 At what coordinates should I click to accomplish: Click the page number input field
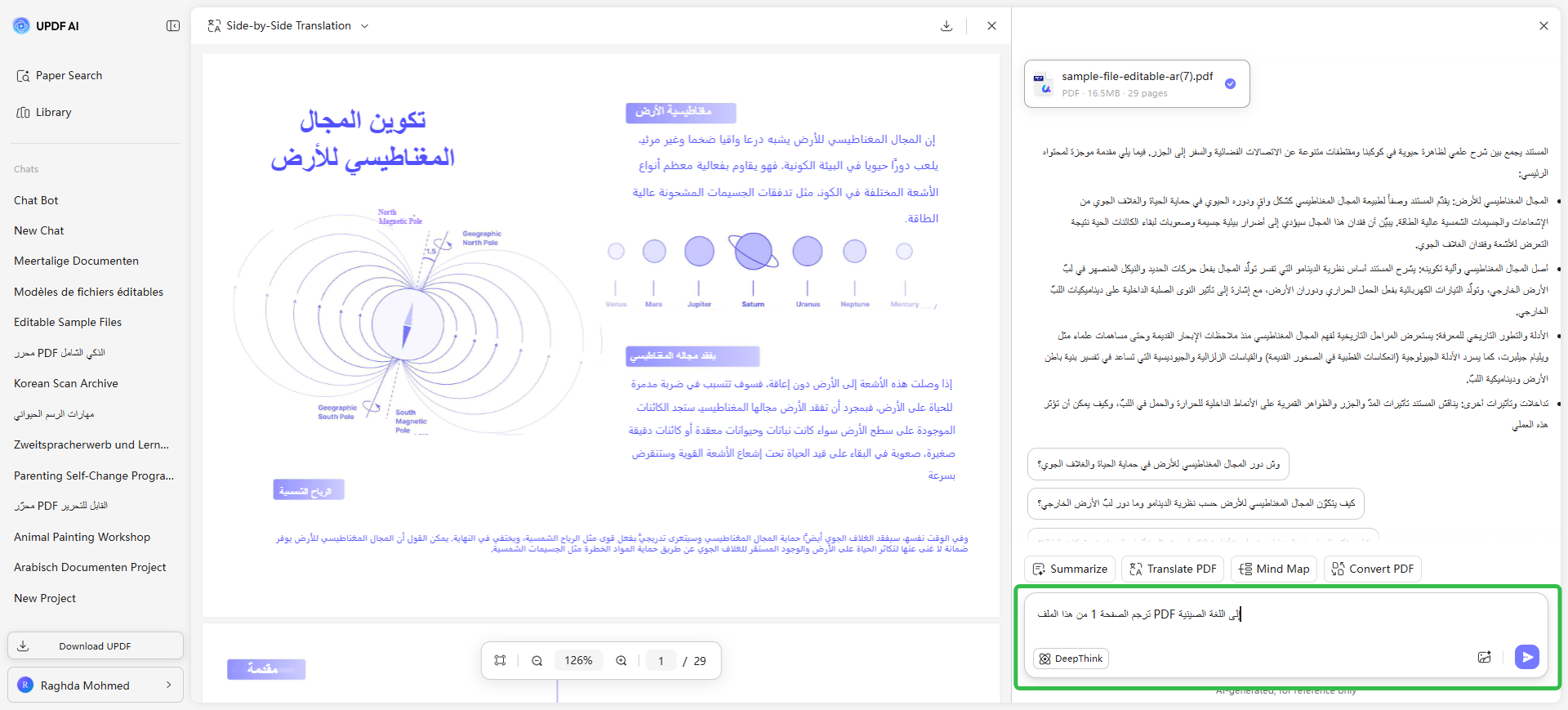661,660
